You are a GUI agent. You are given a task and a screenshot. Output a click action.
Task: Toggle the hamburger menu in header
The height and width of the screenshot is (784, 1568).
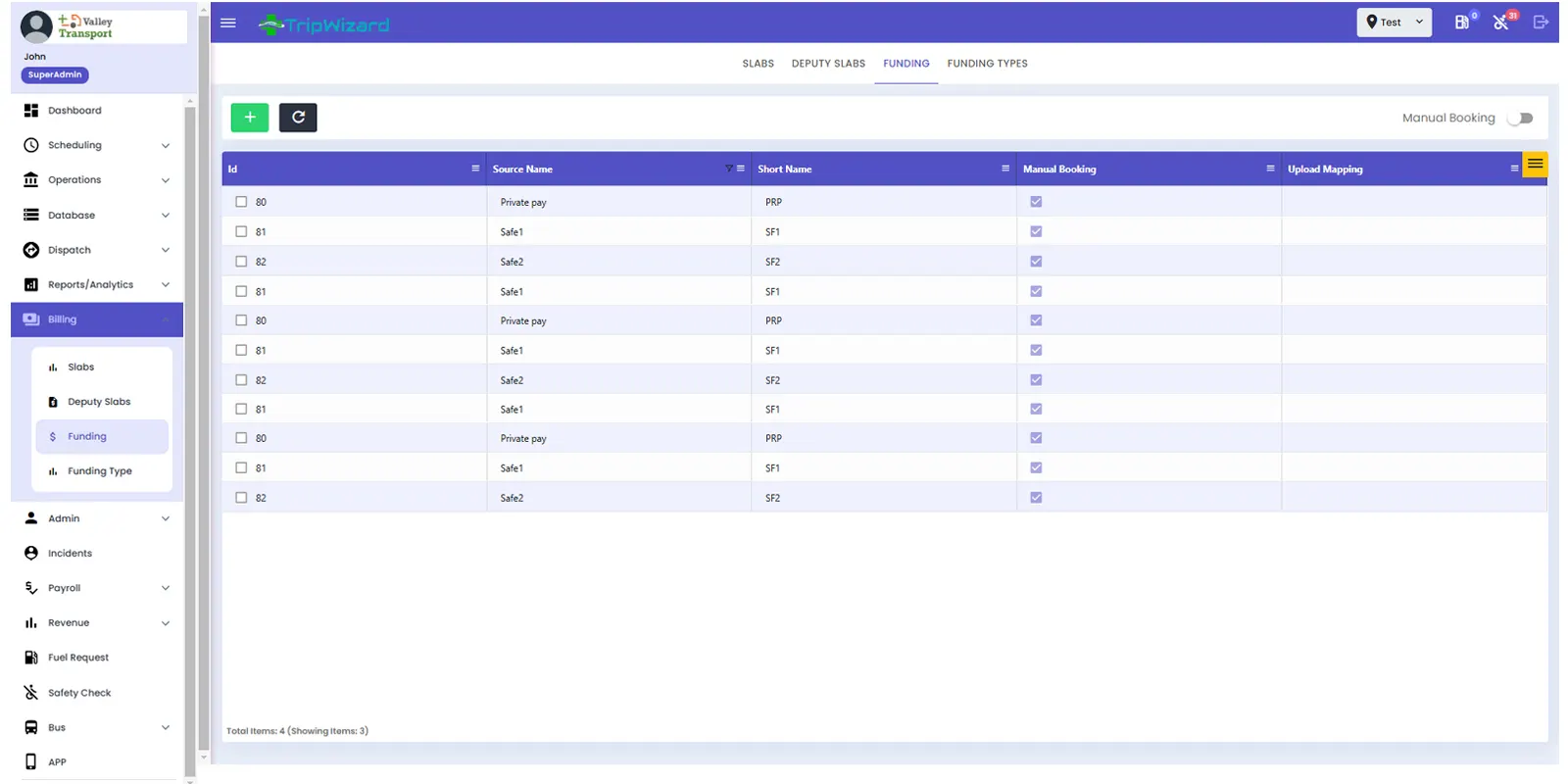228,23
